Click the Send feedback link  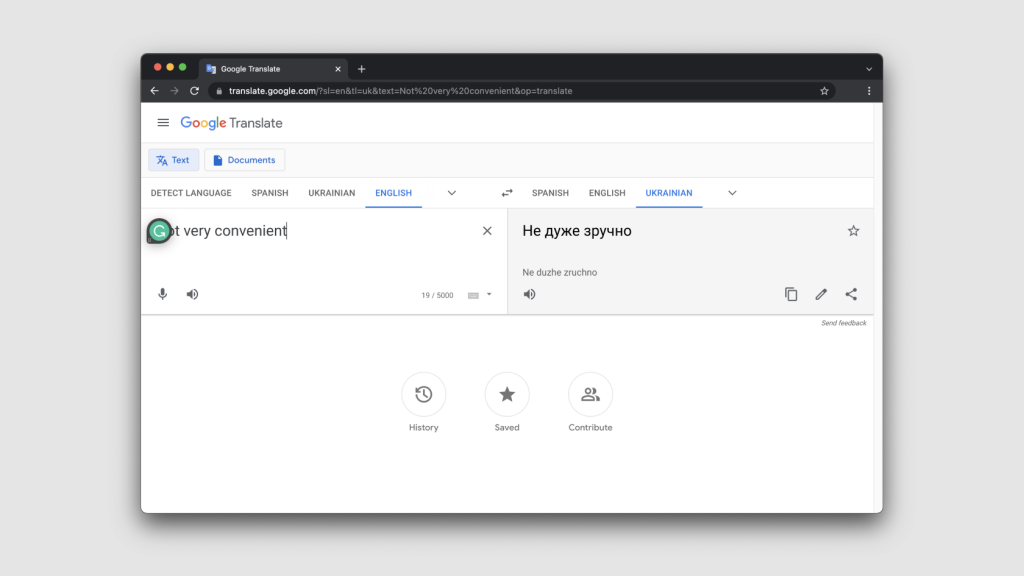tap(843, 323)
